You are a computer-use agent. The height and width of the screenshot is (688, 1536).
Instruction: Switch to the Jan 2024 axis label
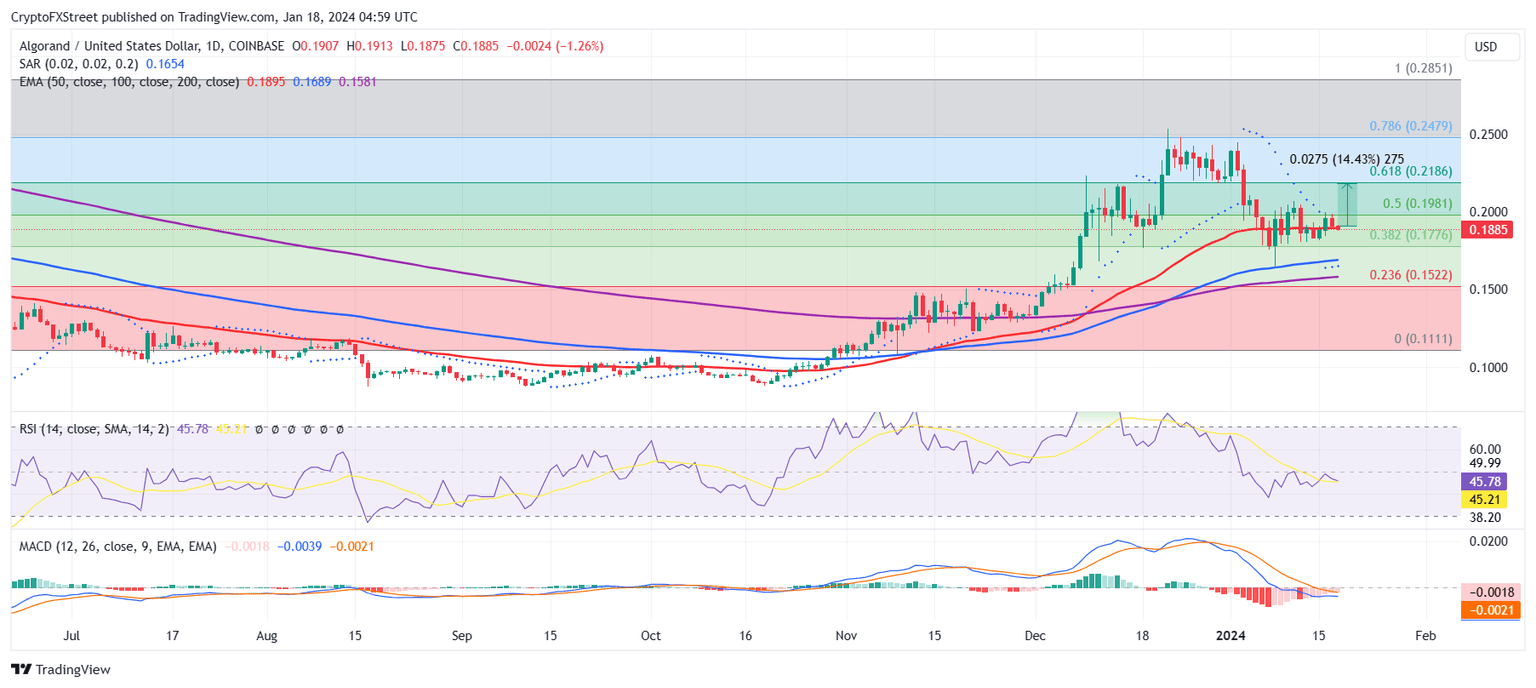click(1230, 635)
